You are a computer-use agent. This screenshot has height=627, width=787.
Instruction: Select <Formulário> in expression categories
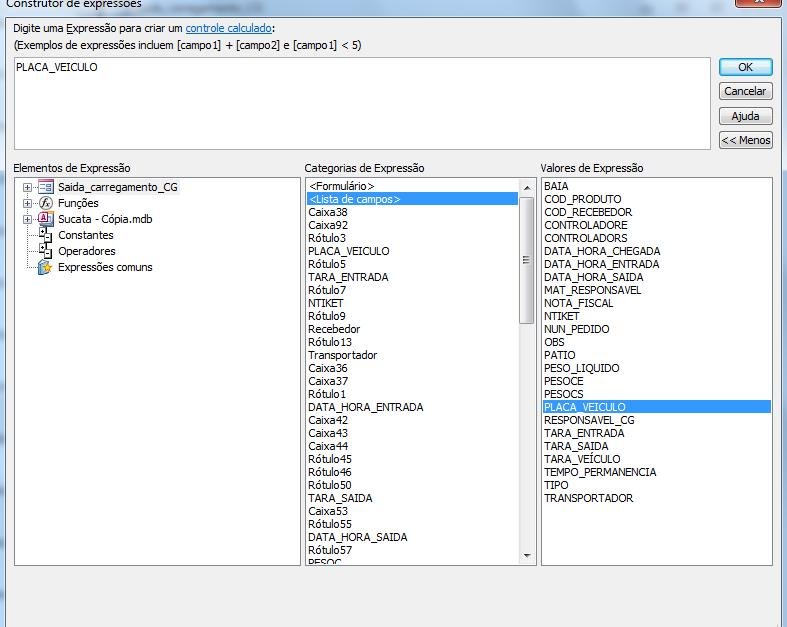341,186
